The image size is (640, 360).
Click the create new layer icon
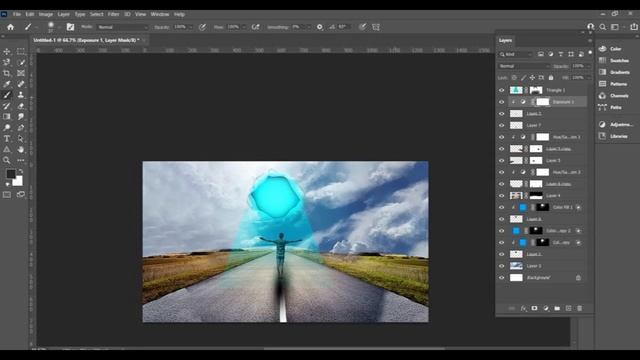568,309
